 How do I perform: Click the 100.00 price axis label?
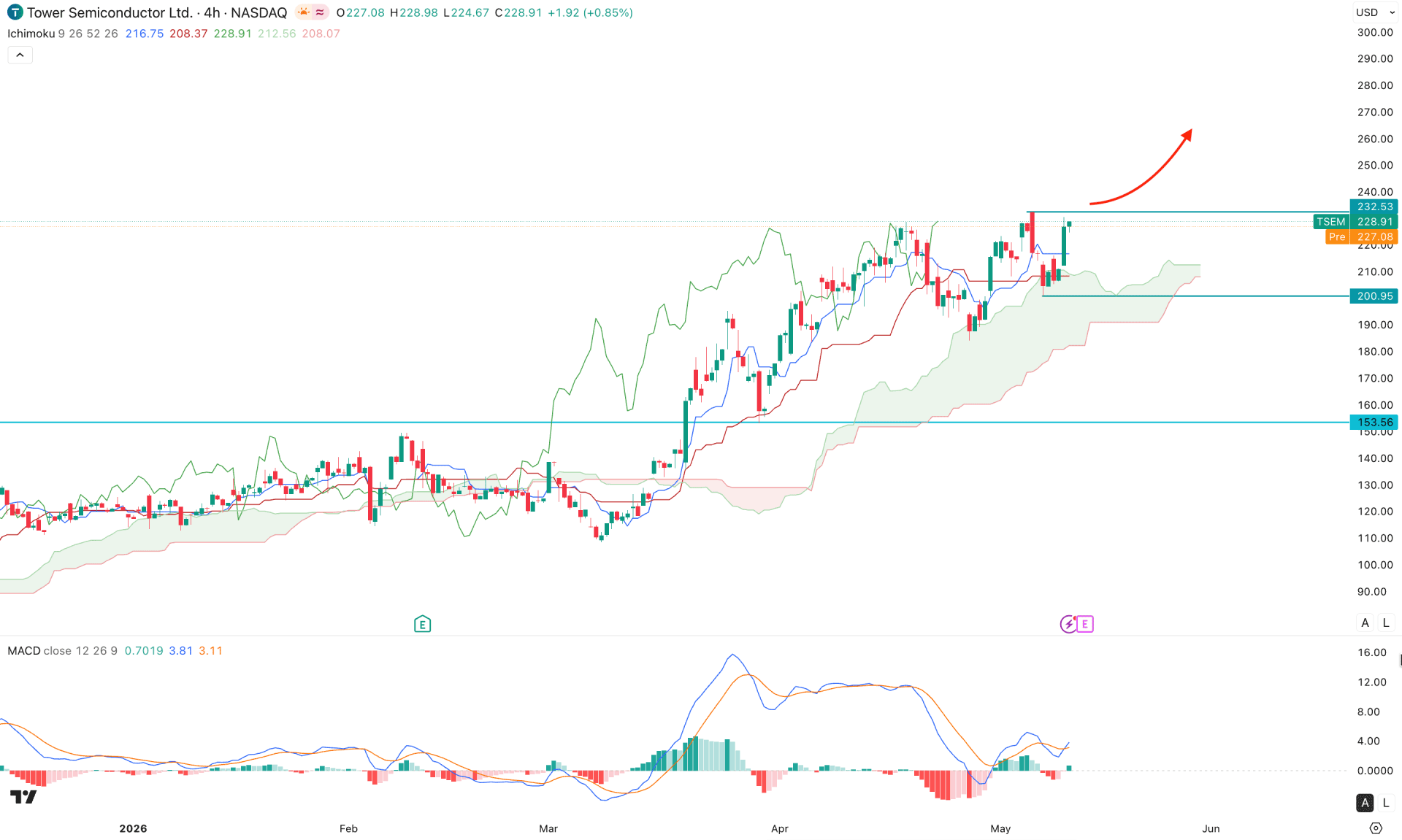tap(1375, 565)
